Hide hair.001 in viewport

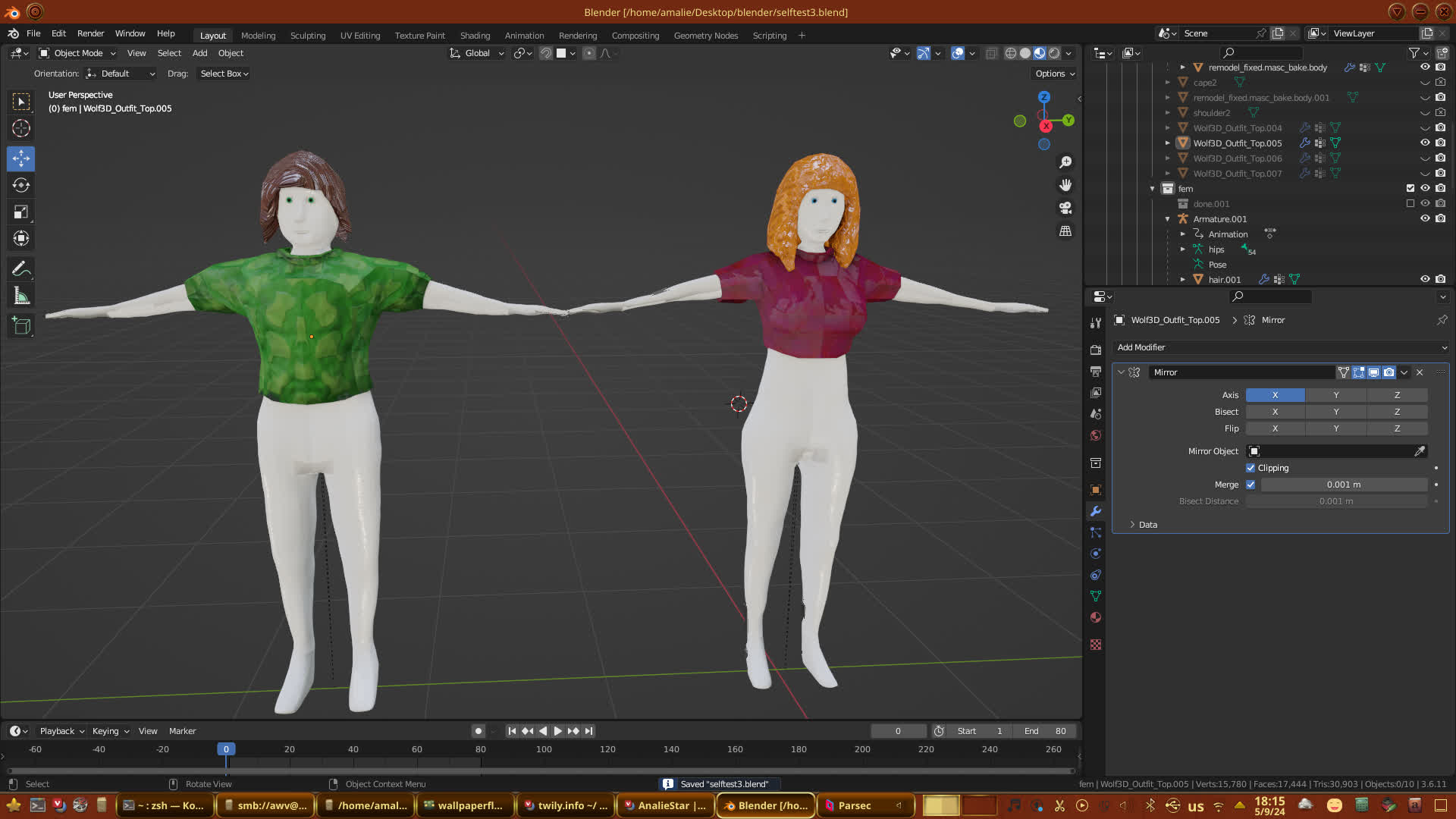point(1425,279)
